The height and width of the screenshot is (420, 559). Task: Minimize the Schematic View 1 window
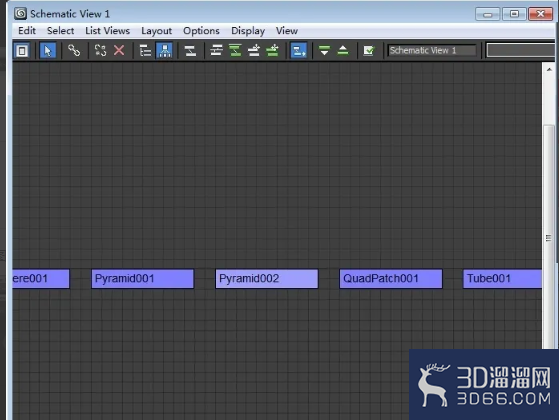coord(487,14)
